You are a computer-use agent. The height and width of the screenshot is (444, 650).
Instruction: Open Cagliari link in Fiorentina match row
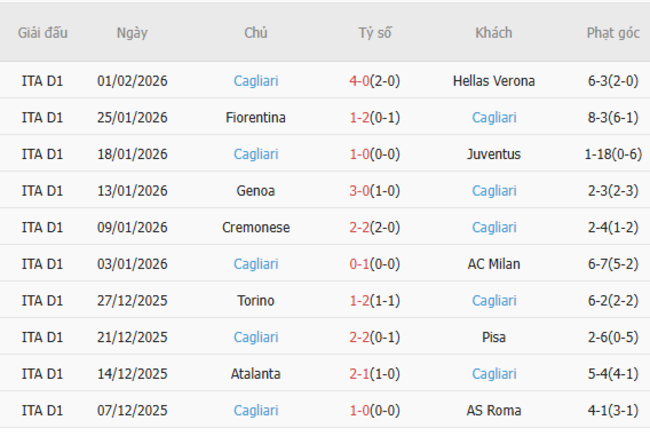[494, 118]
